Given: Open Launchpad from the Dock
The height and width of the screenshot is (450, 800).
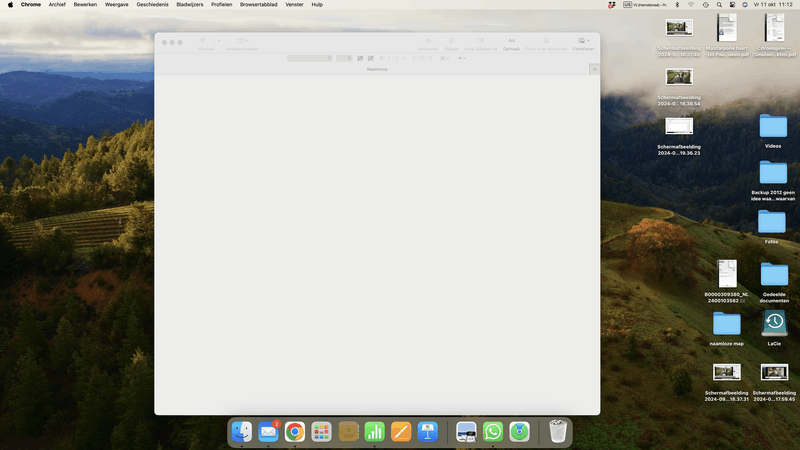Looking at the screenshot, I should [321, 432].
